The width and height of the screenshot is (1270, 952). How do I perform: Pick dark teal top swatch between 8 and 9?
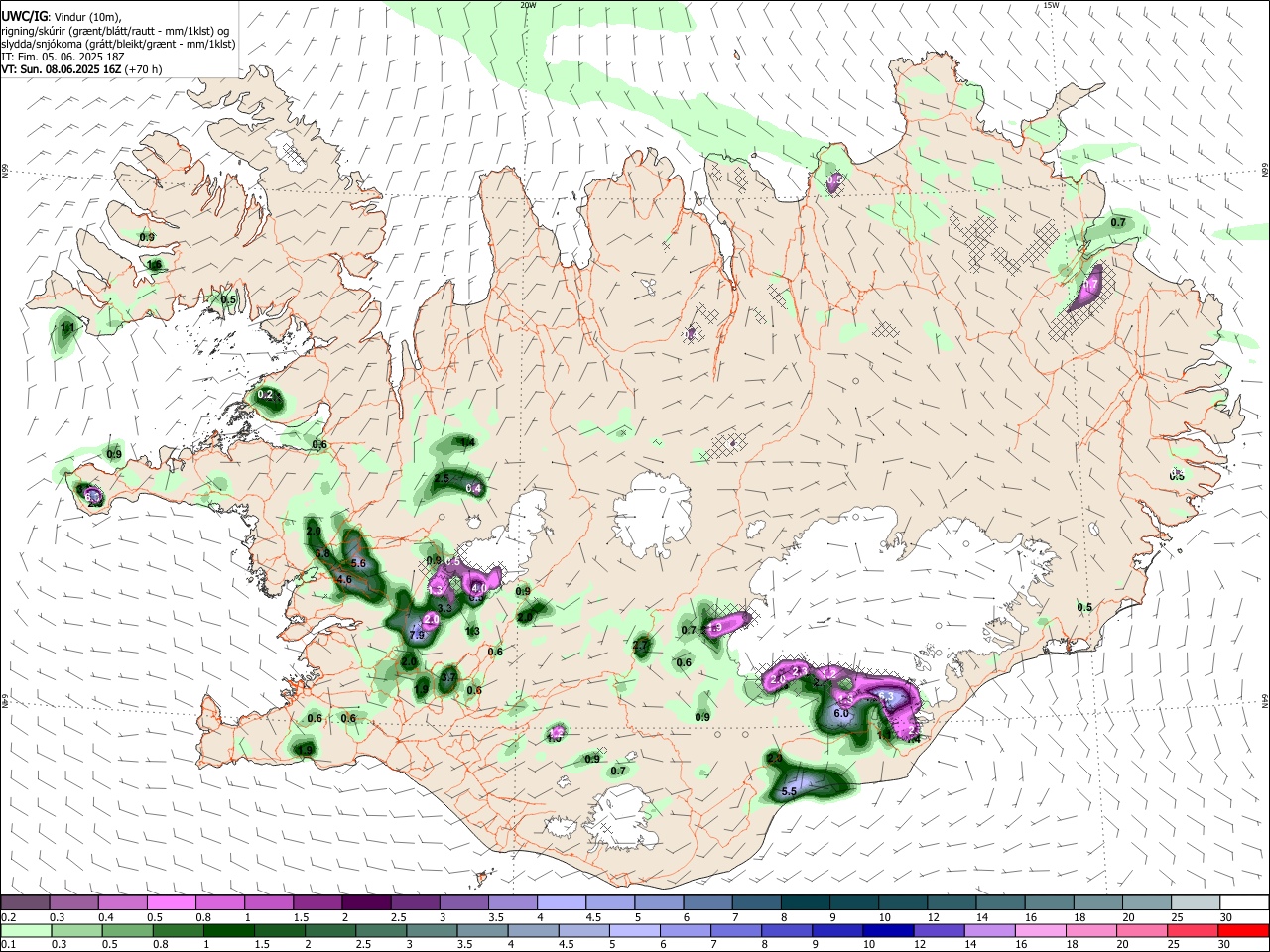point(805,902)
